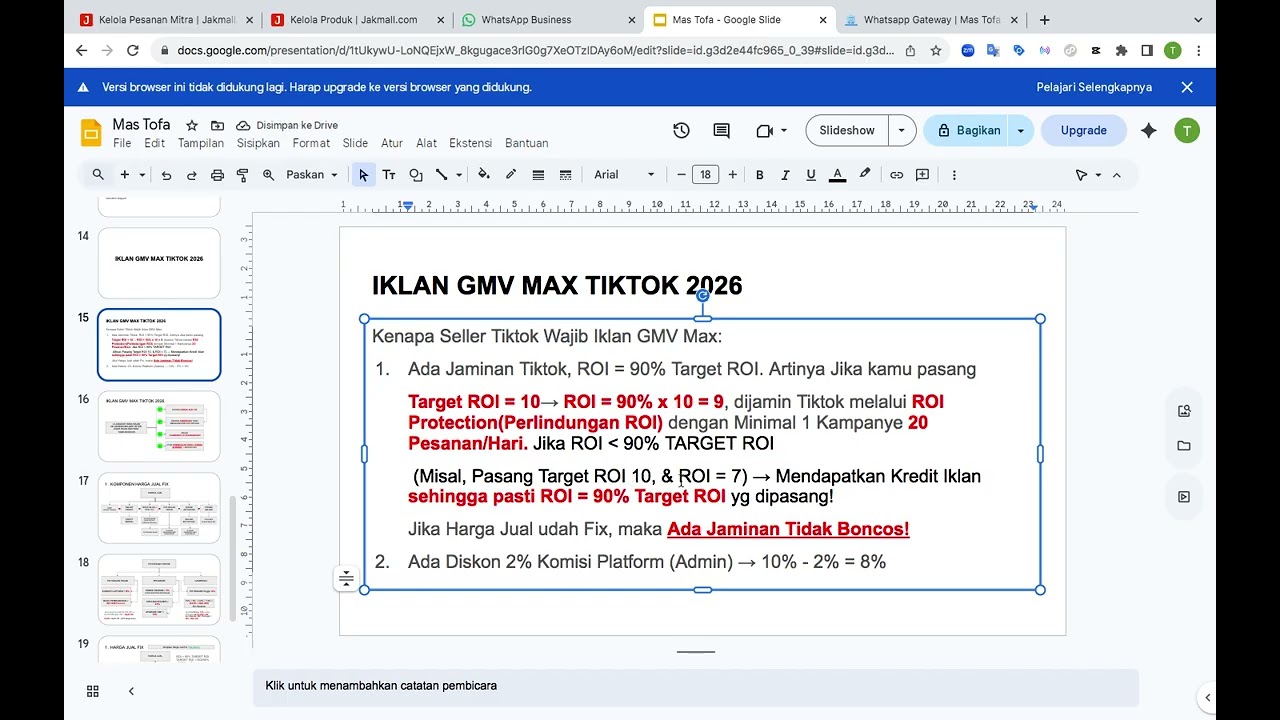Insert a hyperlink
Viewport: 1280px width, 720px height.
pos(896,175)
